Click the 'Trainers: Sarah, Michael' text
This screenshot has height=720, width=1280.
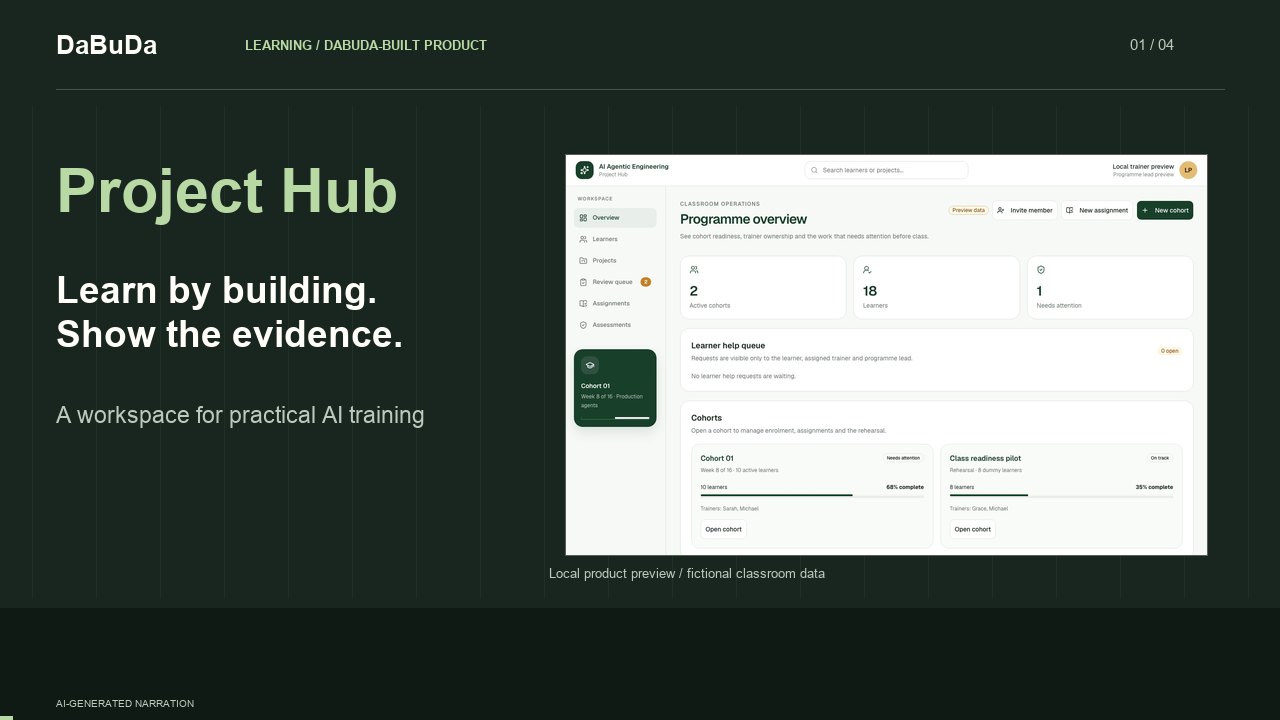pyautogui.click(x=729, y=509)
